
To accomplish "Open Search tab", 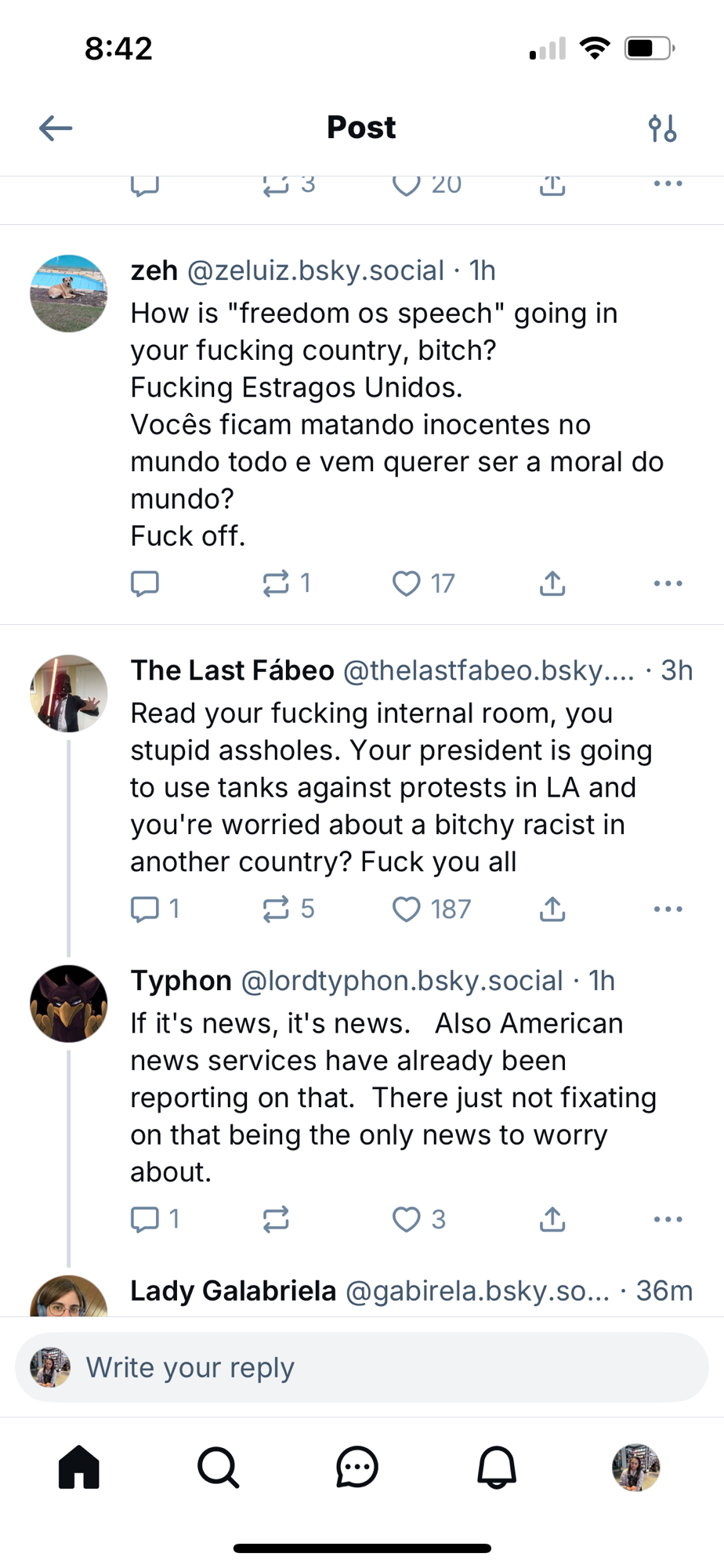I will pyautogui.click(x=218, y=1467).
